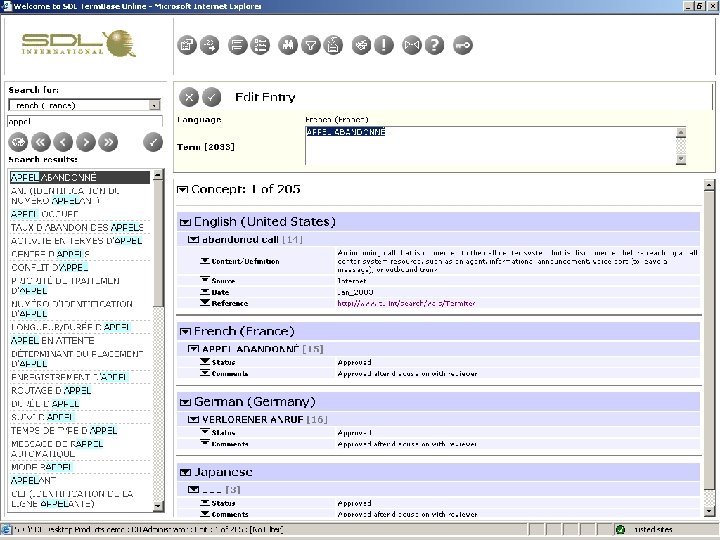The image size is (720, 540).
Task: Click the exclamation mark toolbar icon
Action: [x=385, y=45]
